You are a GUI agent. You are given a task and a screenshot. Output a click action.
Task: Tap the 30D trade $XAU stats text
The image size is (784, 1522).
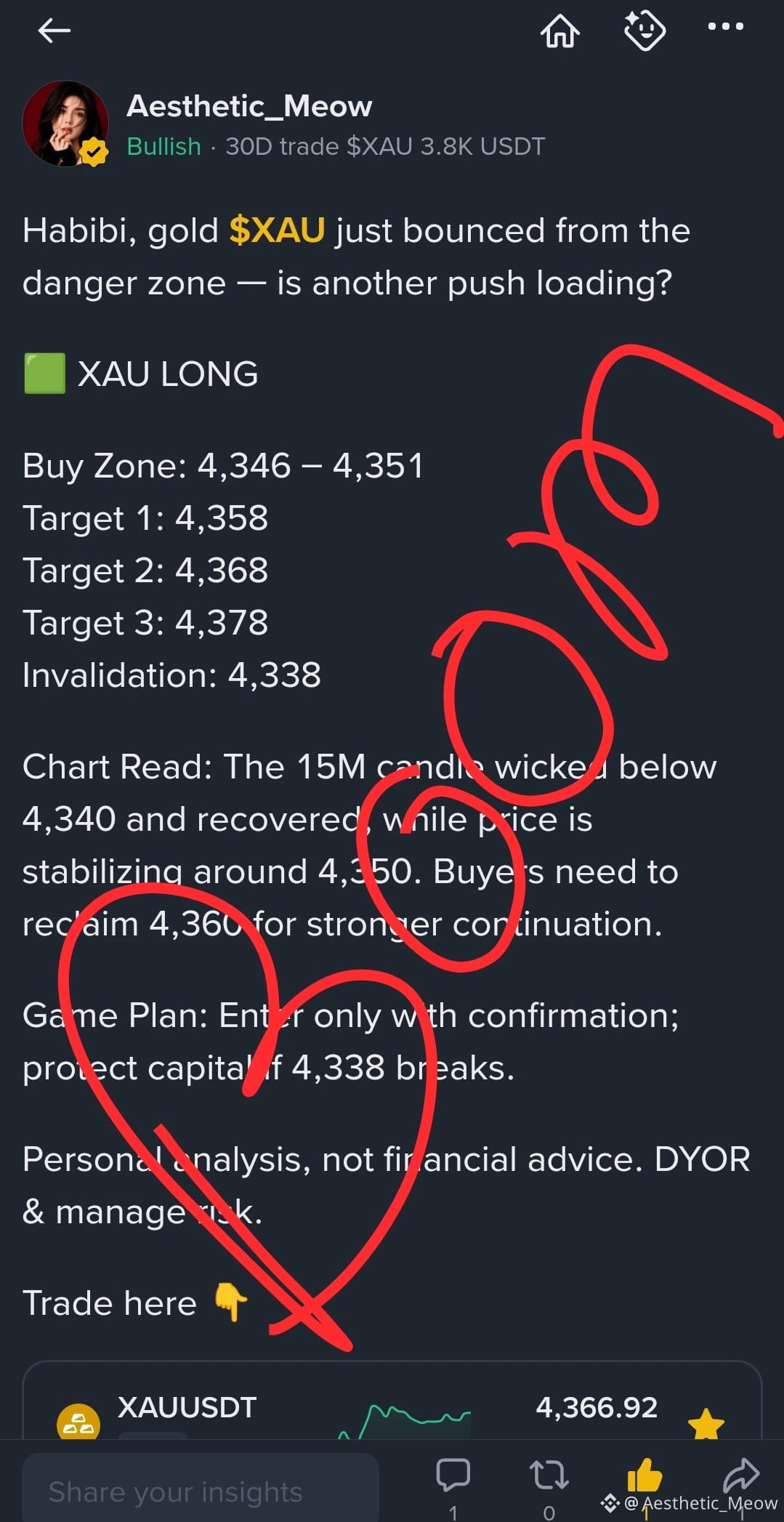pyautogui.click(x=385, y=147)
